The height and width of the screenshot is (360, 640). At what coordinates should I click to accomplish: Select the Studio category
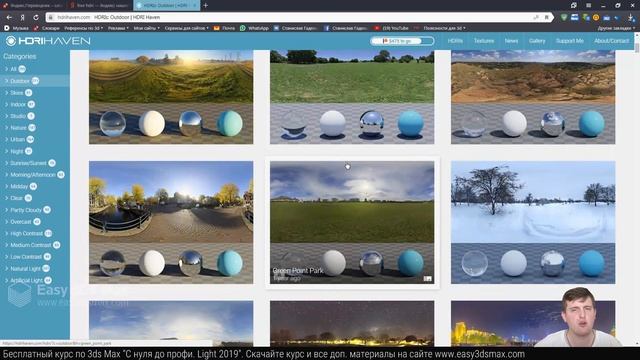click(35, 116)
